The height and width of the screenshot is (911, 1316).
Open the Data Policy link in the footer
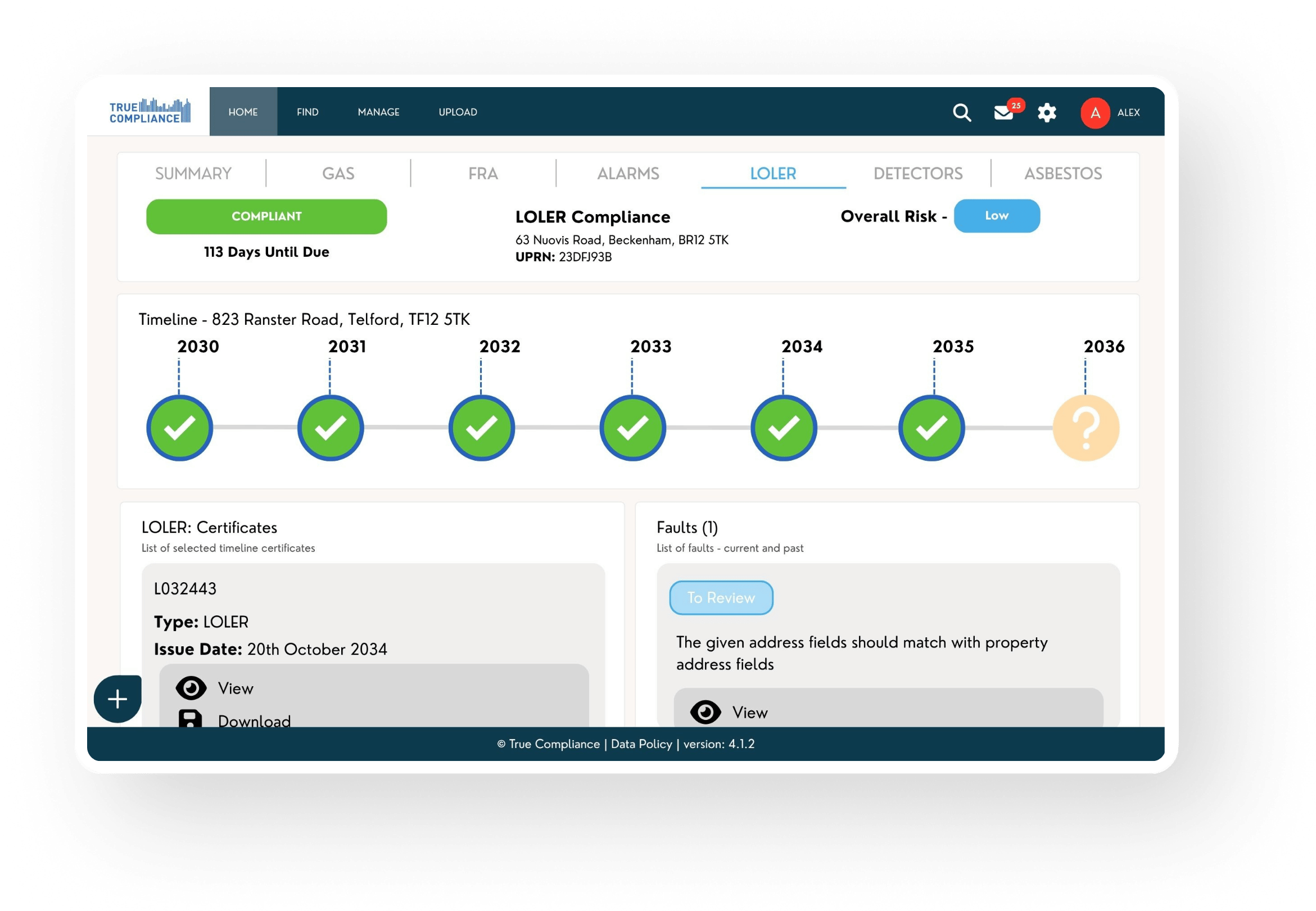(x=641, y=744)
